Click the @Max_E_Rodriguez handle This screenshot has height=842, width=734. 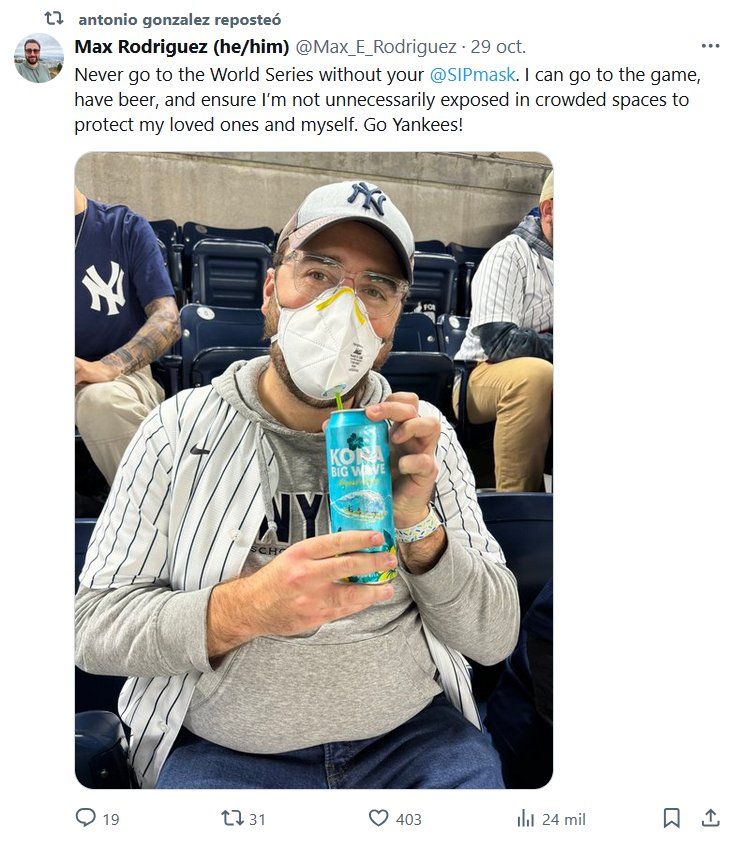[376, 47]
